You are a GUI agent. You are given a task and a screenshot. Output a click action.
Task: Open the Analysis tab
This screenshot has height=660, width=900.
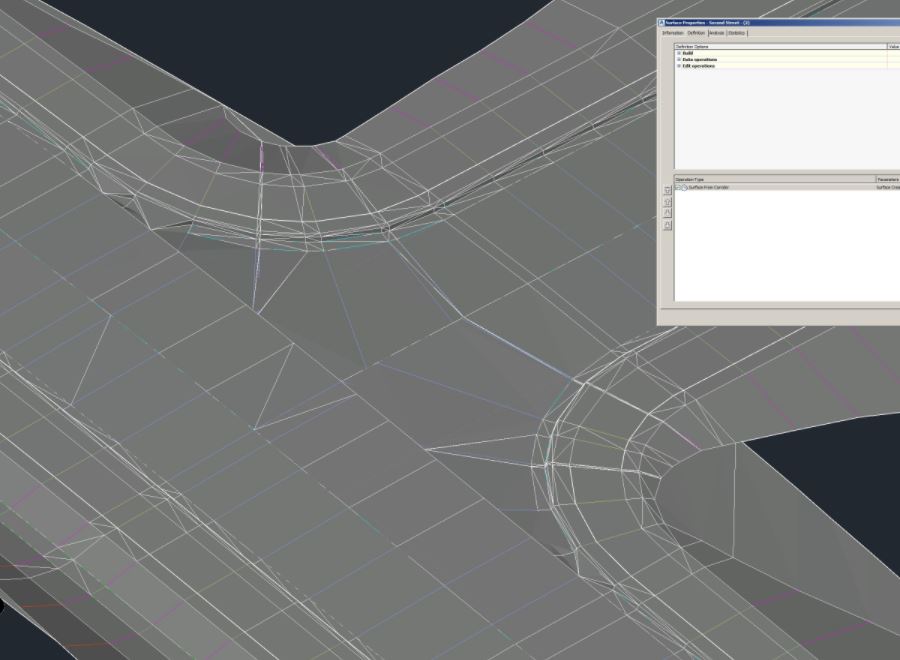click(716, 32)
